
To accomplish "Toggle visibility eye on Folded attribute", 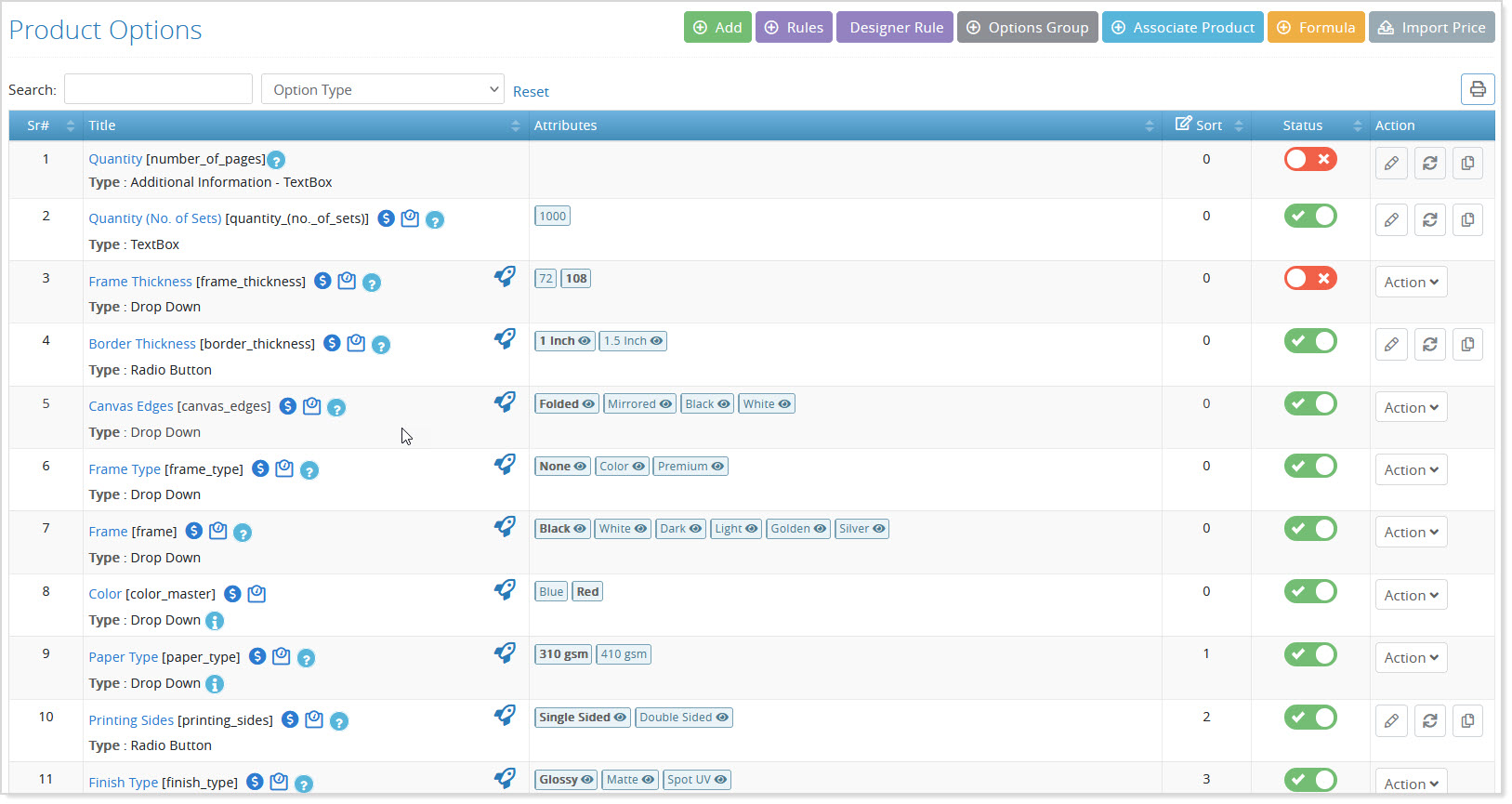I will [588, 404].
